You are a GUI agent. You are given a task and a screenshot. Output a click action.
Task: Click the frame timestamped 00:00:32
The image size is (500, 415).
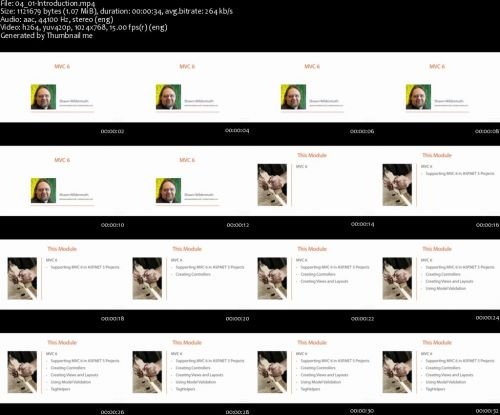click(x=437, y=368)
